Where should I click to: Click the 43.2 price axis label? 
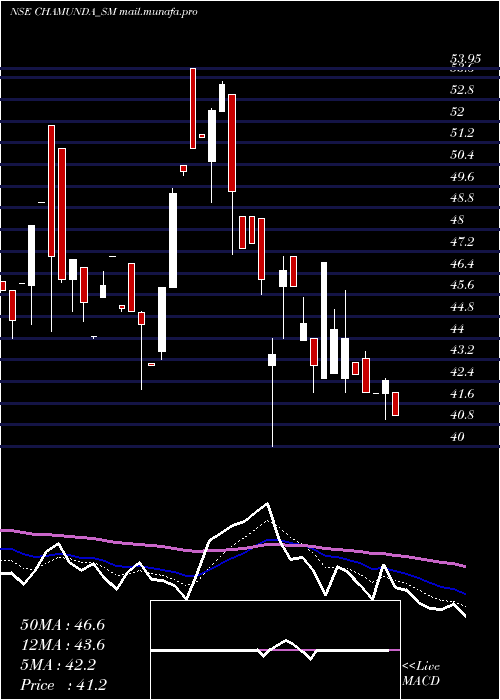tap(461, 350)
